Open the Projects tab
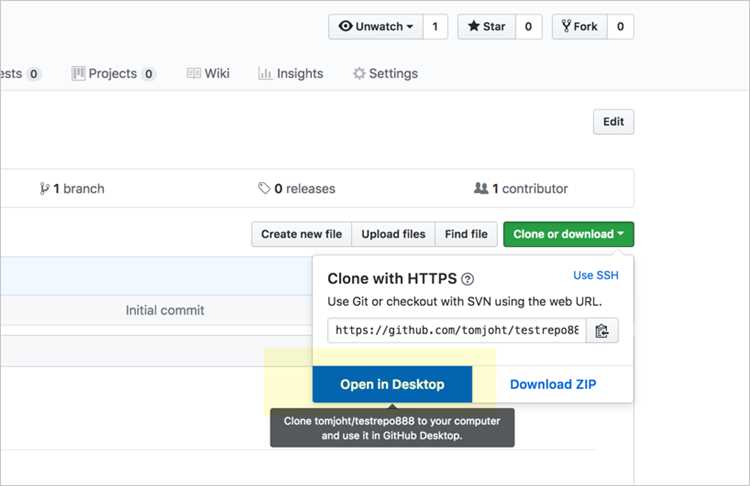The image size is (750, 486). pos(113,73)
